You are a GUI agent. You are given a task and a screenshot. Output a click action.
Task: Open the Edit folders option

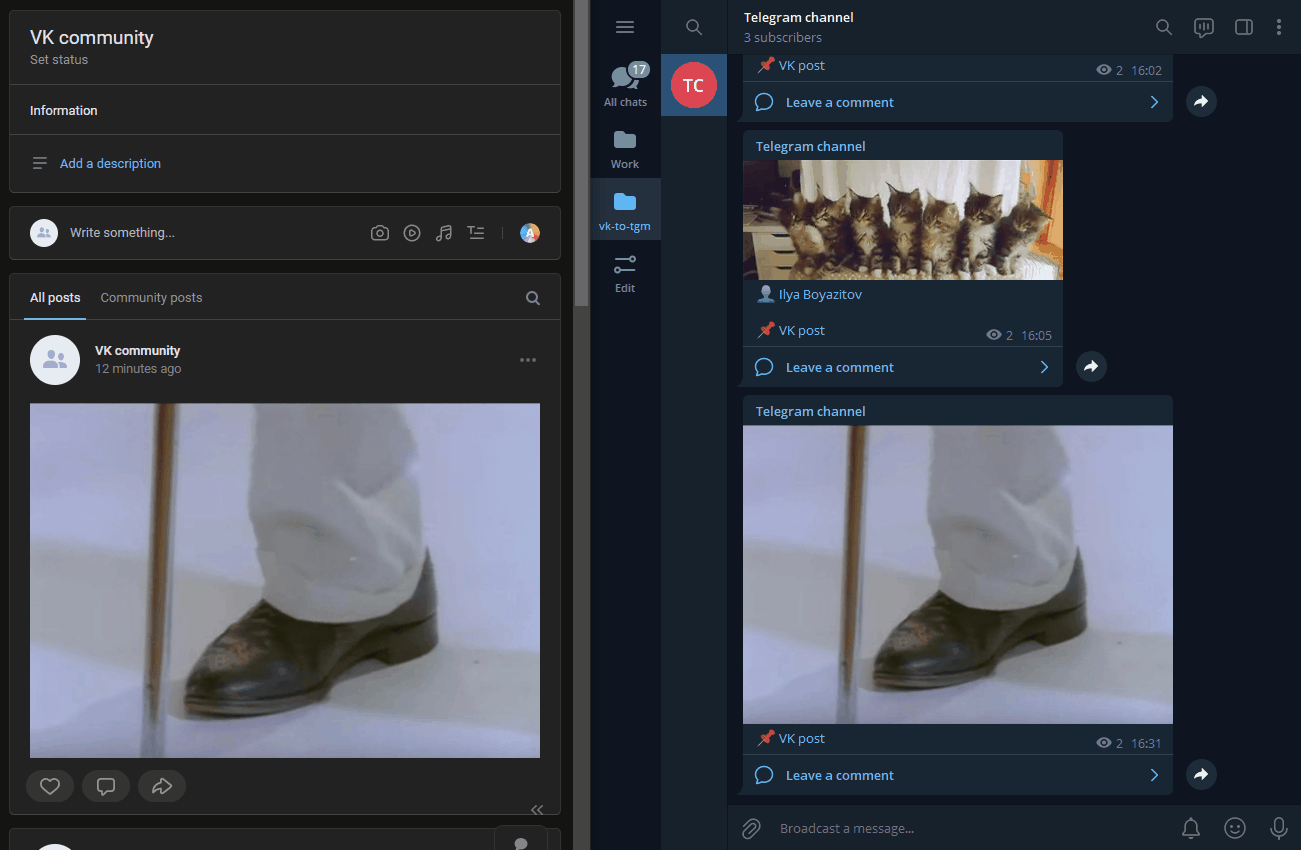pos(625,272)
